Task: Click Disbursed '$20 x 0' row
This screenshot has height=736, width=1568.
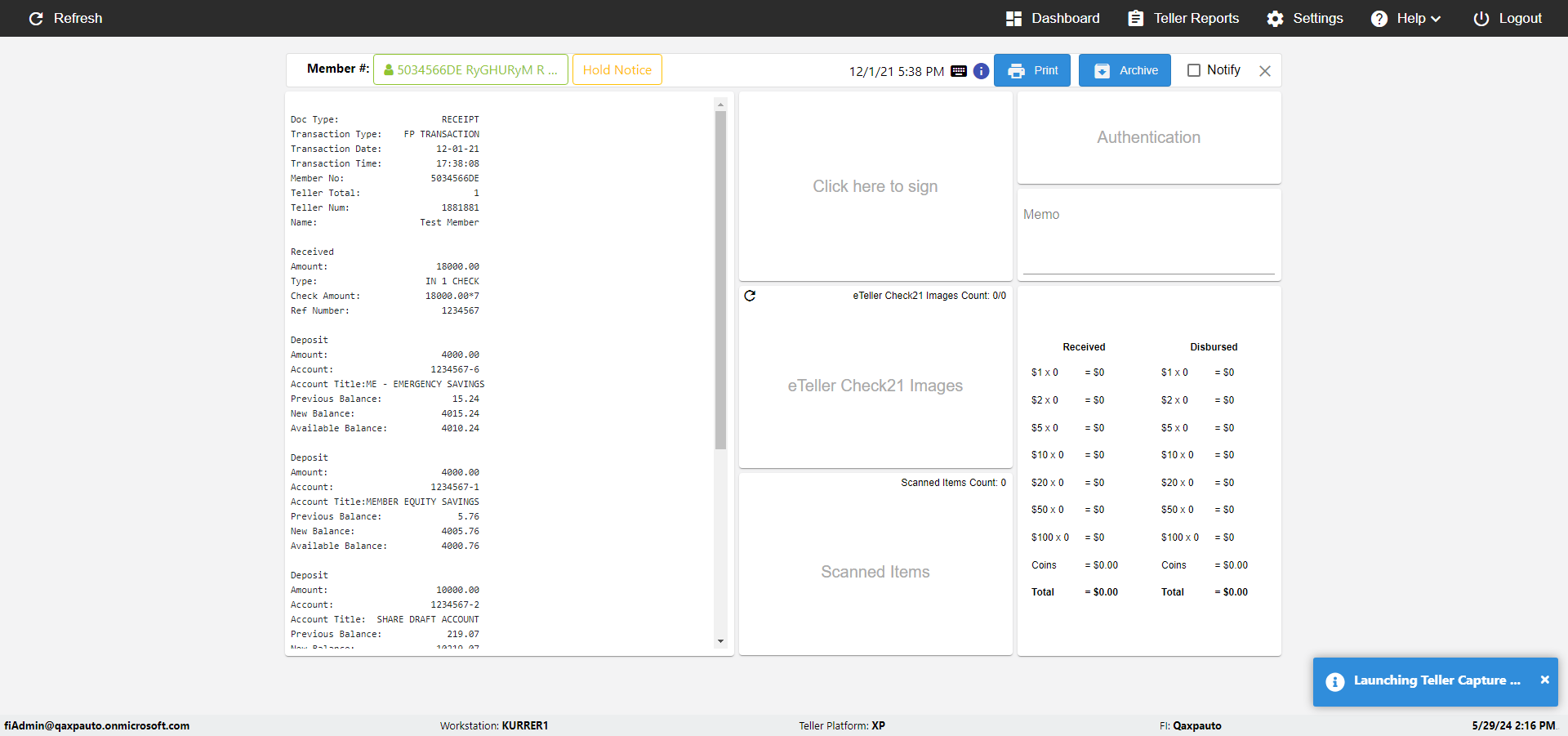Action: [1198, 483]
